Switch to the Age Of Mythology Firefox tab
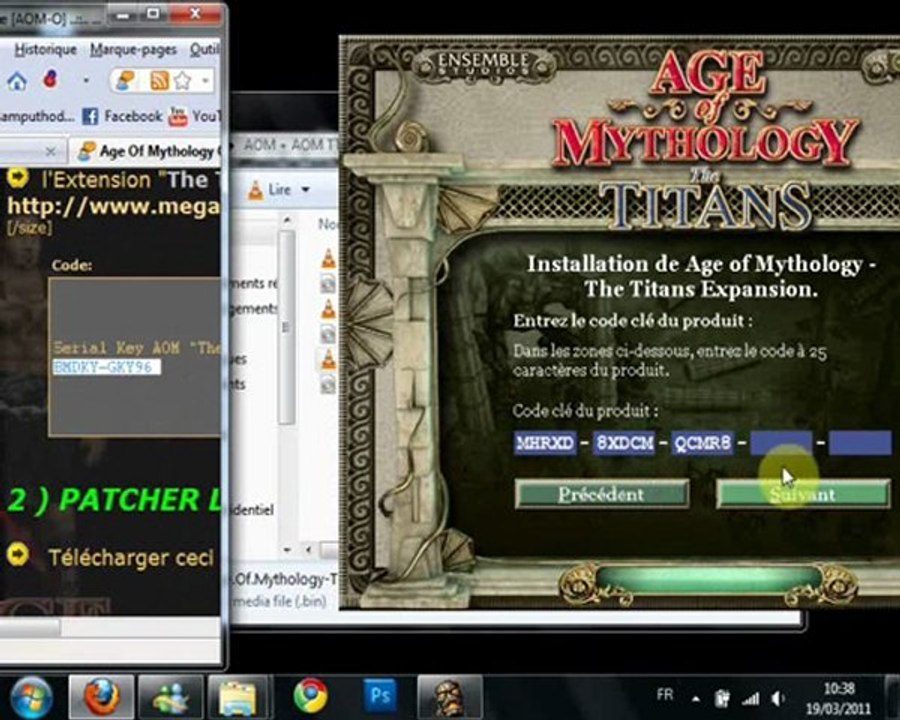 click(148, 151)
